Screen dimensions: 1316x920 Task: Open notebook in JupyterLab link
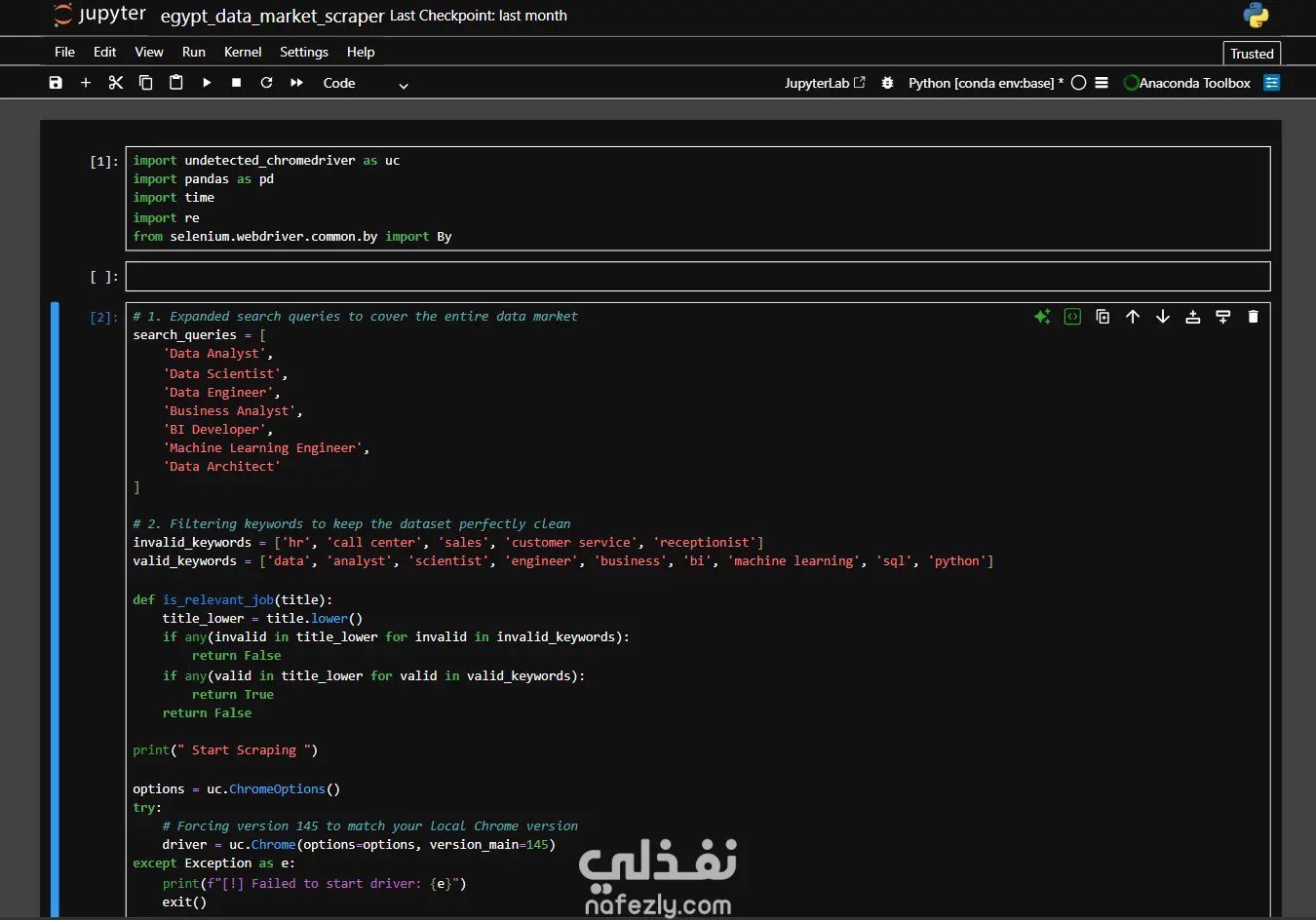click(825, 83)
